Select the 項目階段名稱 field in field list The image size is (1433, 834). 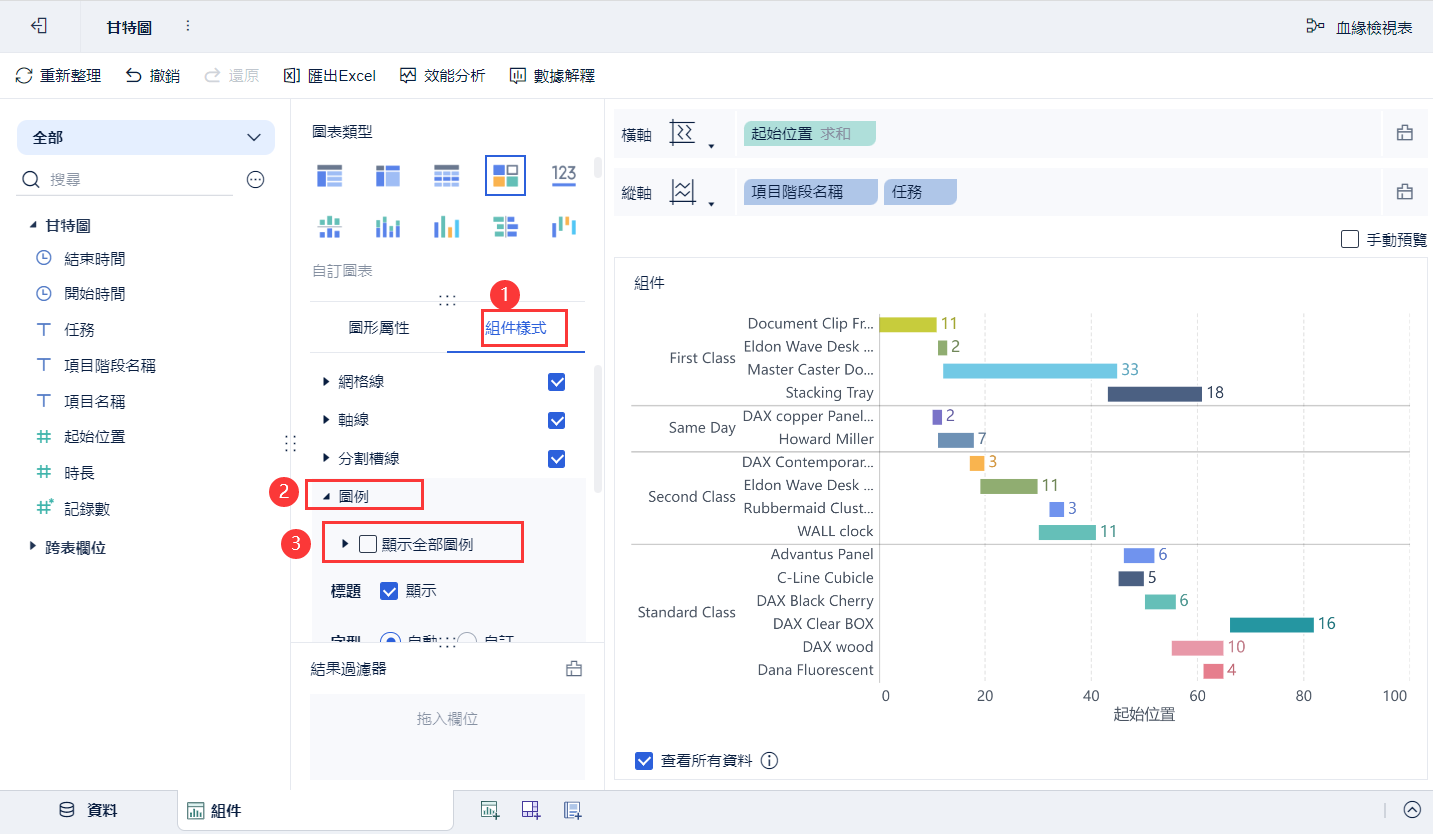109,365
